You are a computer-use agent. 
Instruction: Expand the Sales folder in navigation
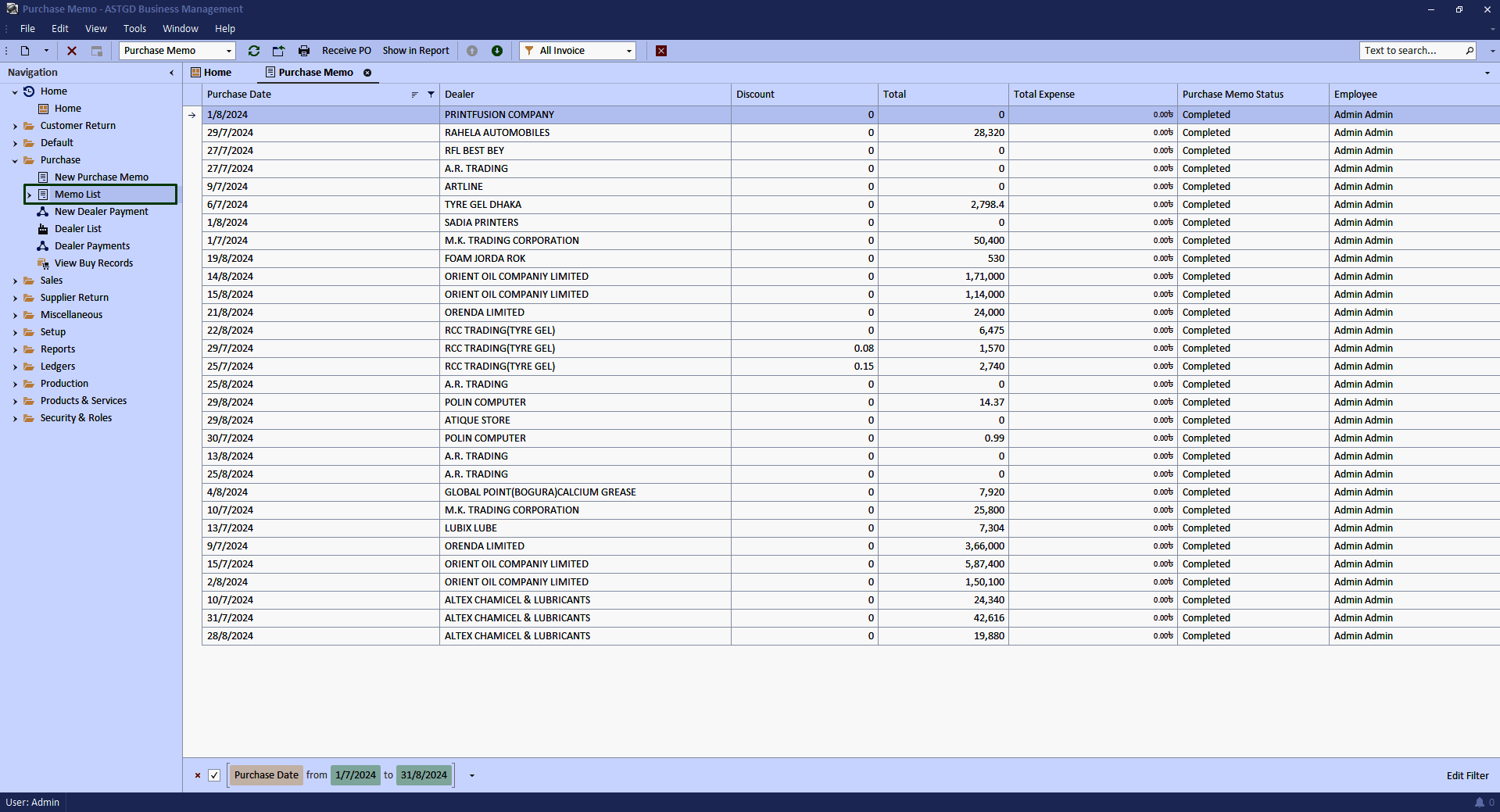tap(15, 281)
